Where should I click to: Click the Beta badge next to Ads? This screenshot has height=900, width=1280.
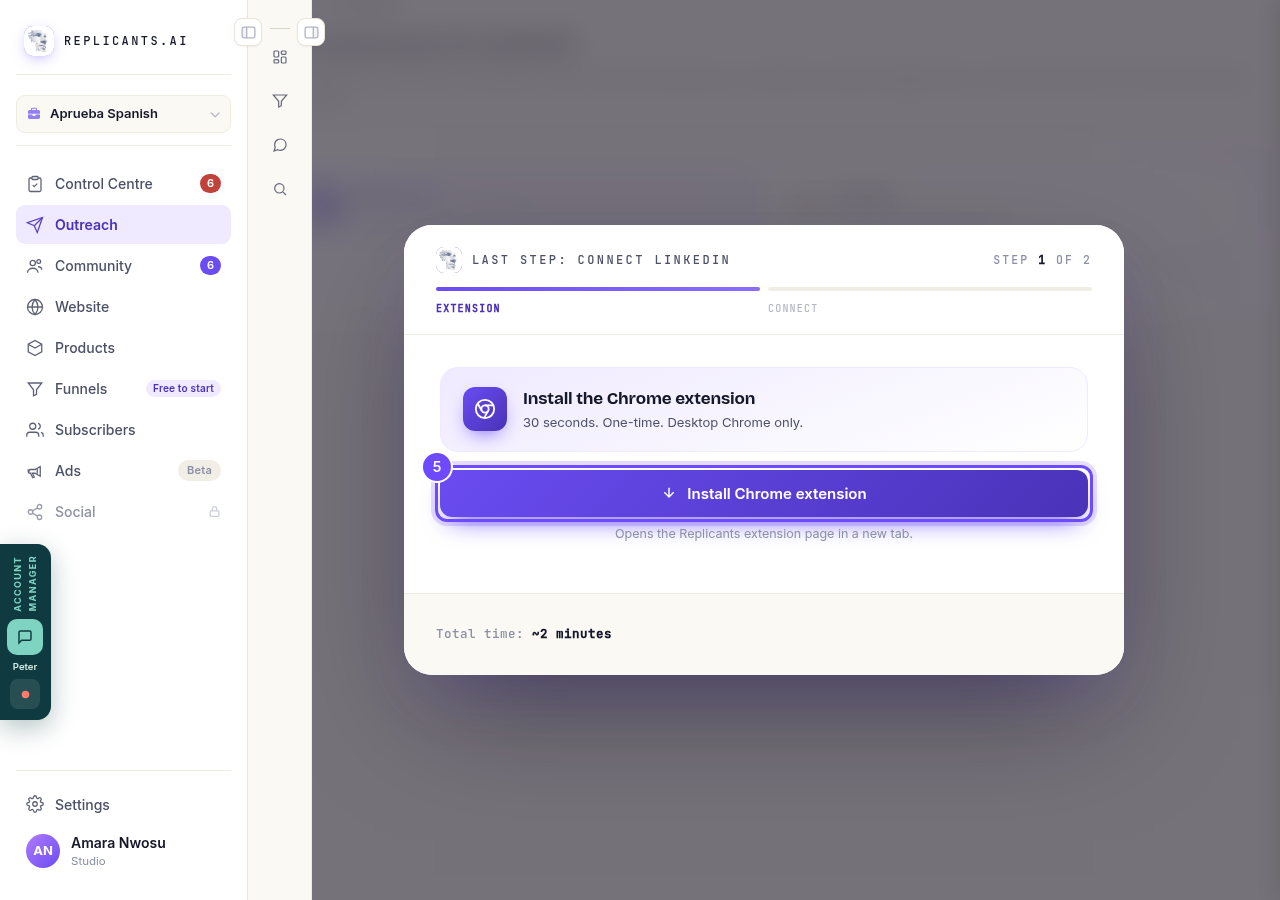tap(199, 470)
